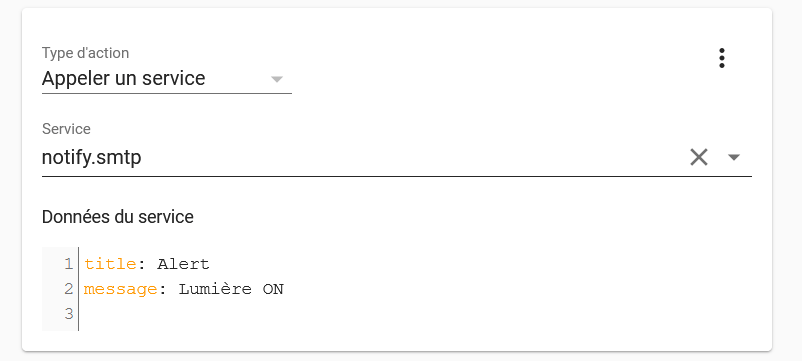The image size is (802, 361).
Task: Place the cursor on empty line 3 of the editor
Action: click(409, 313)
